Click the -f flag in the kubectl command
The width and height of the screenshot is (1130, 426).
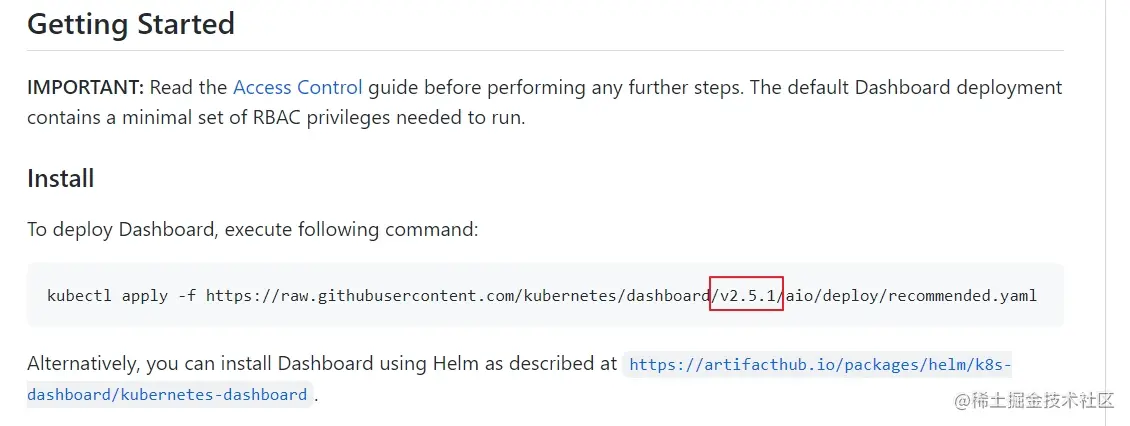187,296
